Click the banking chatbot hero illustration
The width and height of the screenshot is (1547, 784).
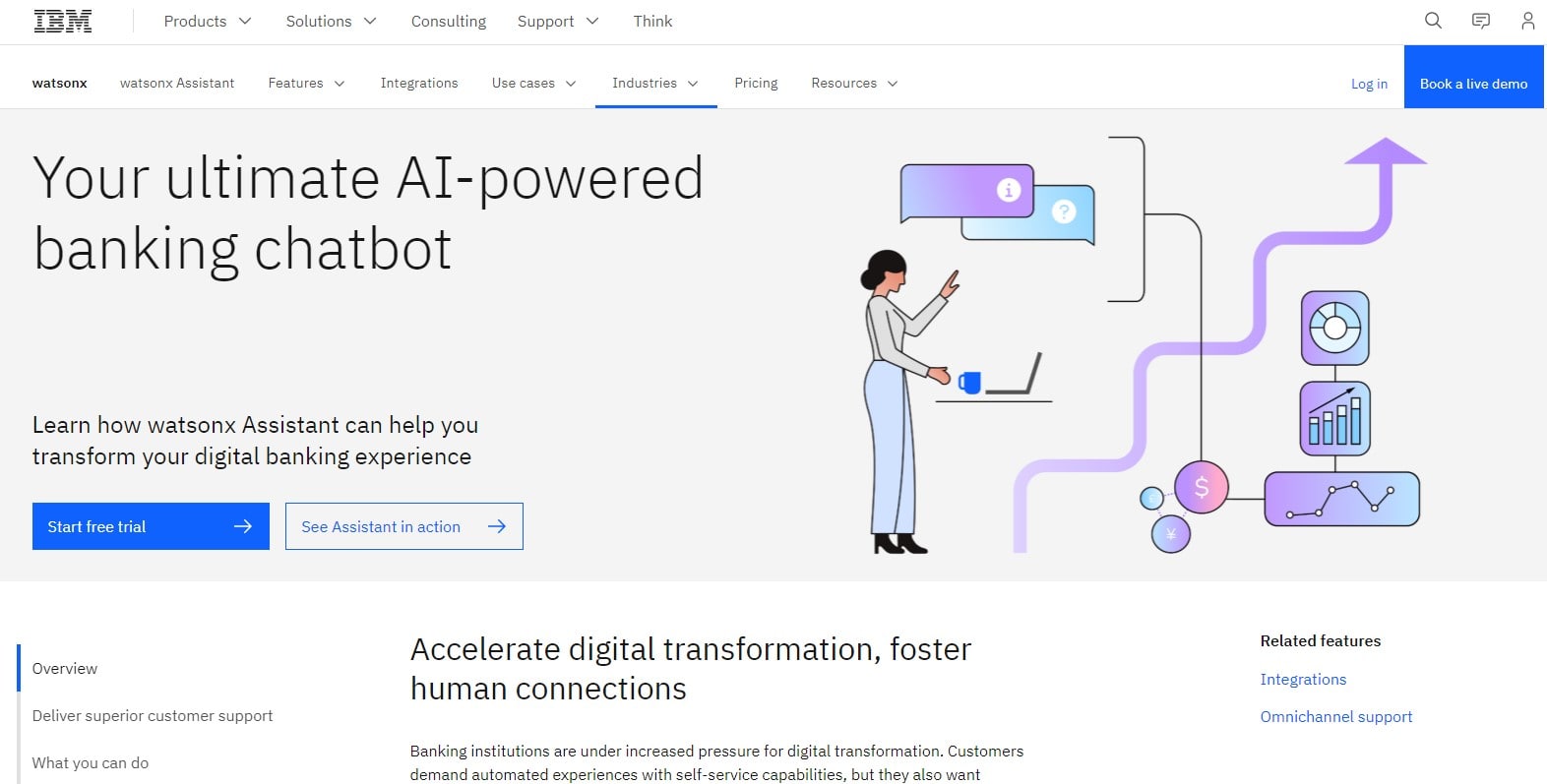click(1142, 345)
